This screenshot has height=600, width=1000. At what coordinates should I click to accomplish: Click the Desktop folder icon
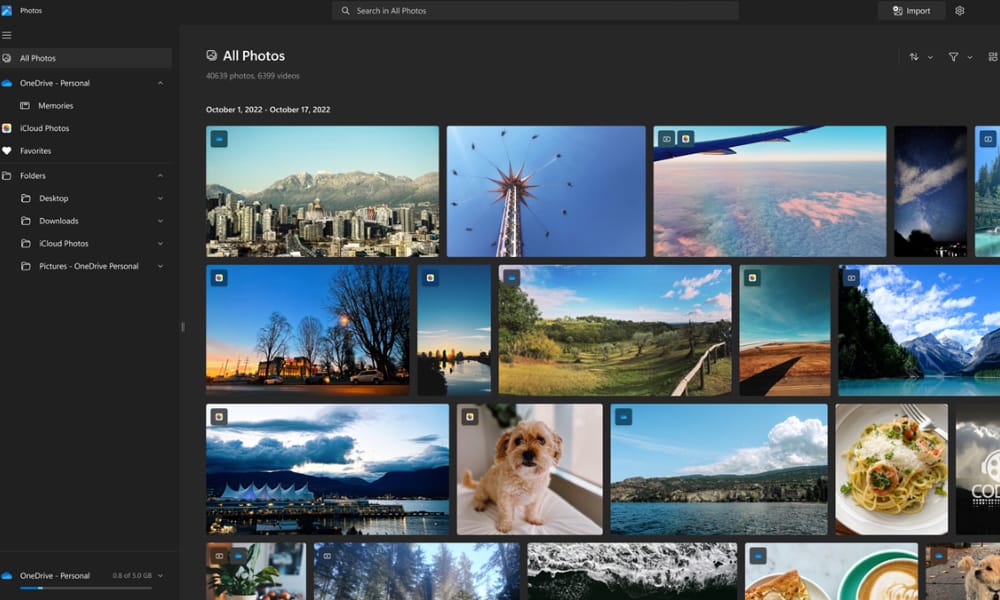(26, 198)
